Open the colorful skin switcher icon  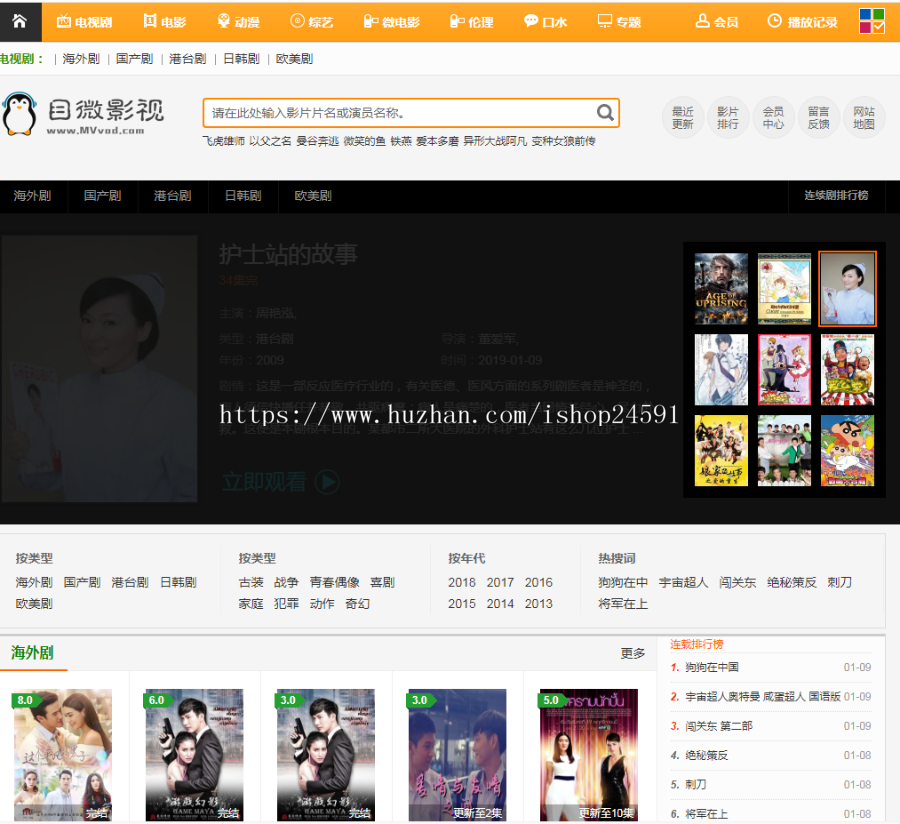pyautogui.click(x=872, y=21)
